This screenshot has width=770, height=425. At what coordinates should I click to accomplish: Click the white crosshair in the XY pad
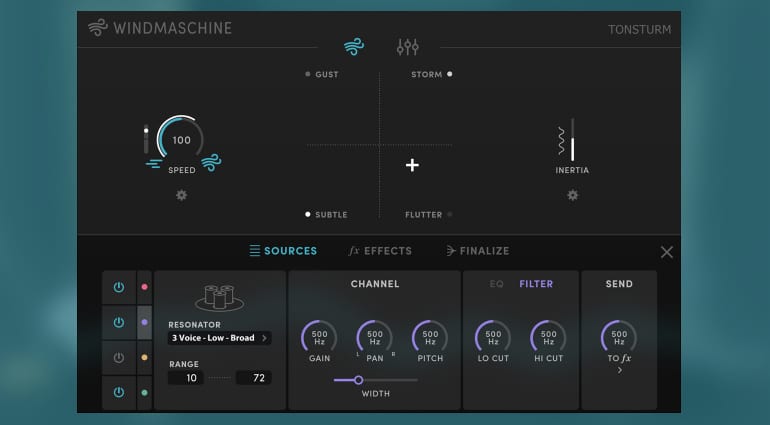click(x=412, y=165)
